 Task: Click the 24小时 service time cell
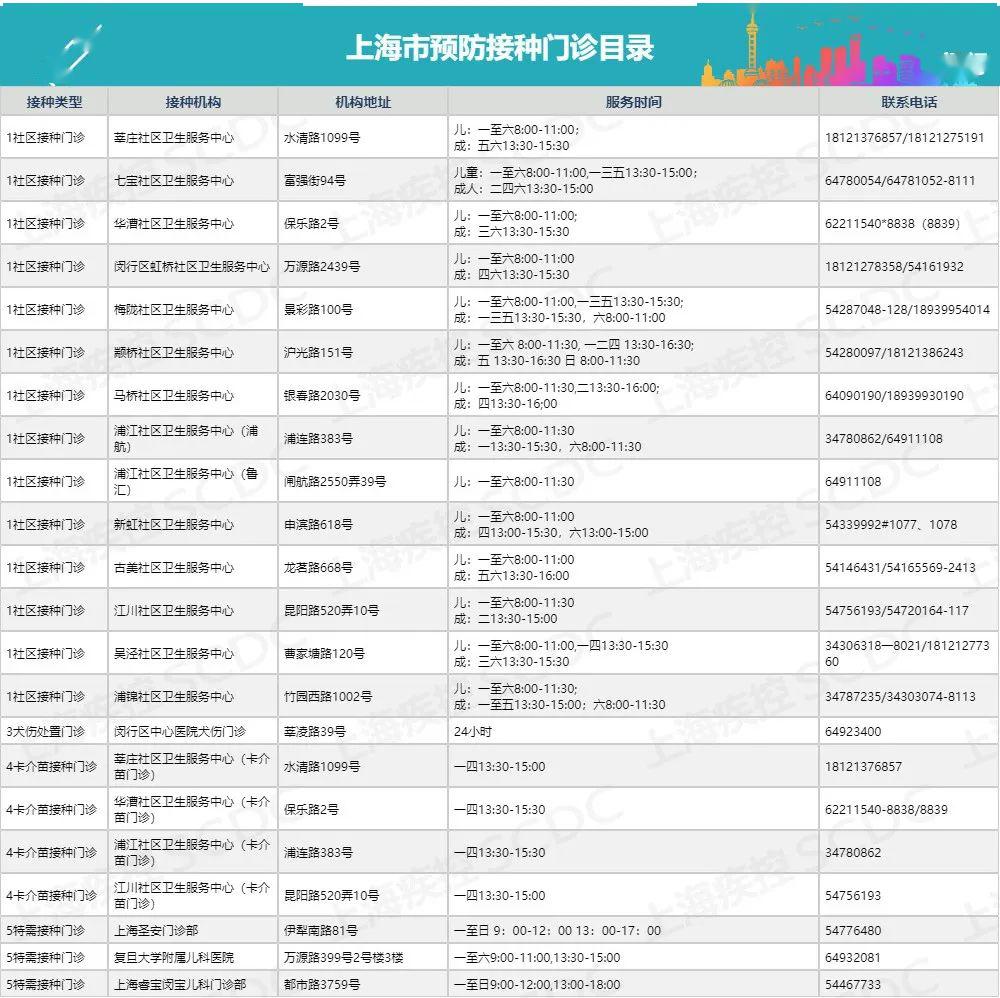click(x=476, y=732)
